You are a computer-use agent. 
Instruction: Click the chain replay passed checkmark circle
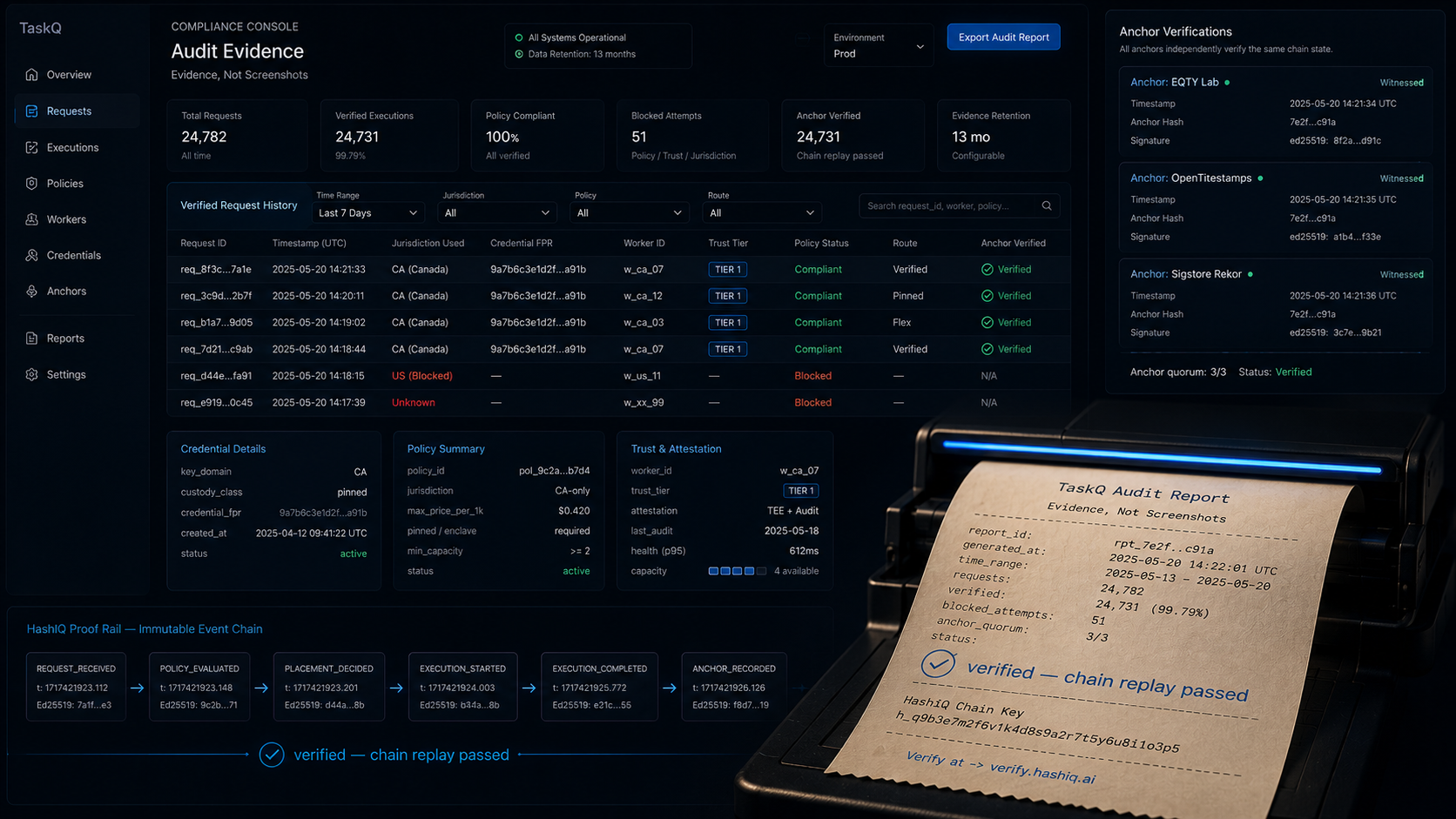tap(272, 755)
